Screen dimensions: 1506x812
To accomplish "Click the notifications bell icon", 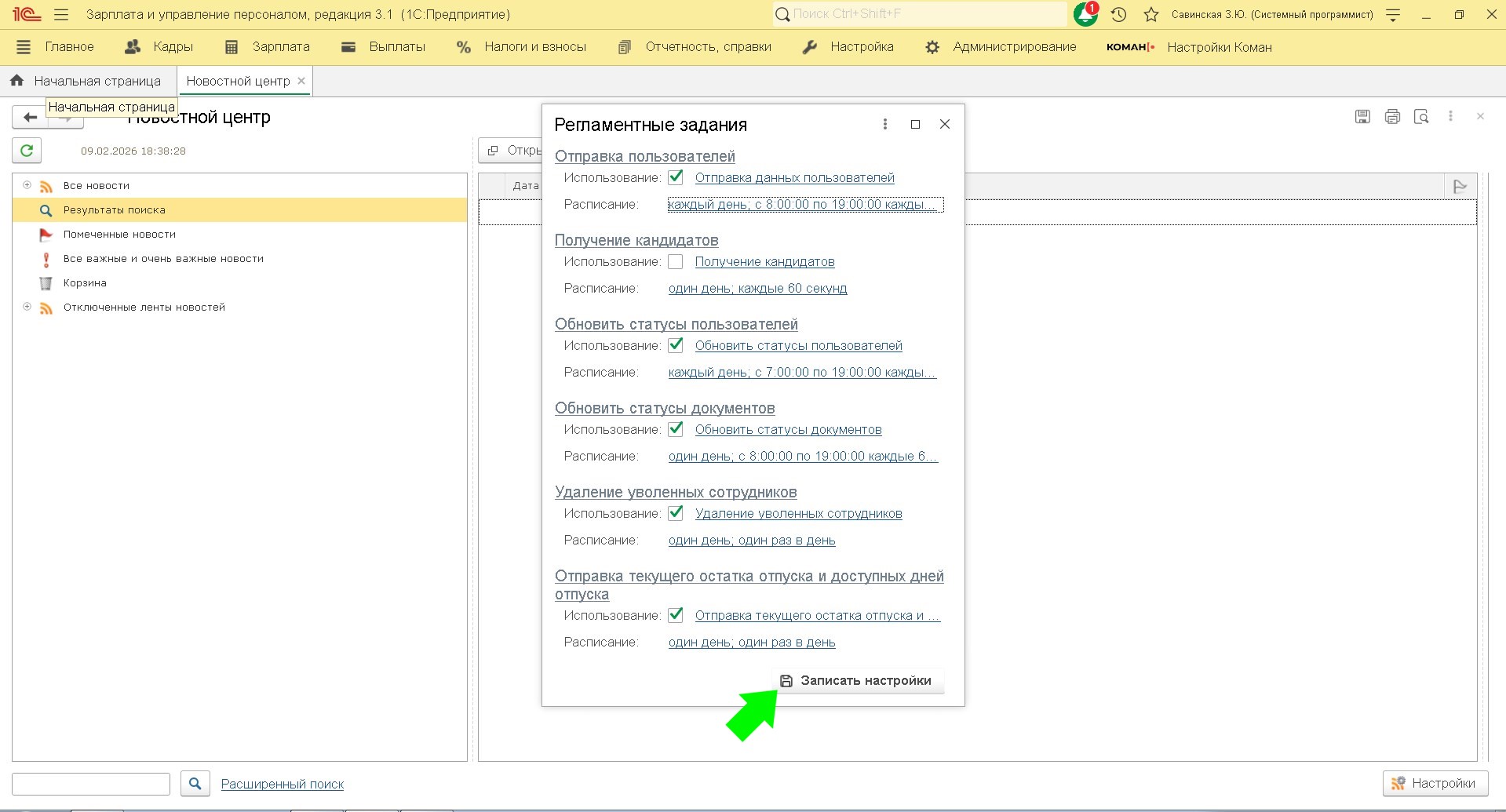I will (x=1085, y=14).
